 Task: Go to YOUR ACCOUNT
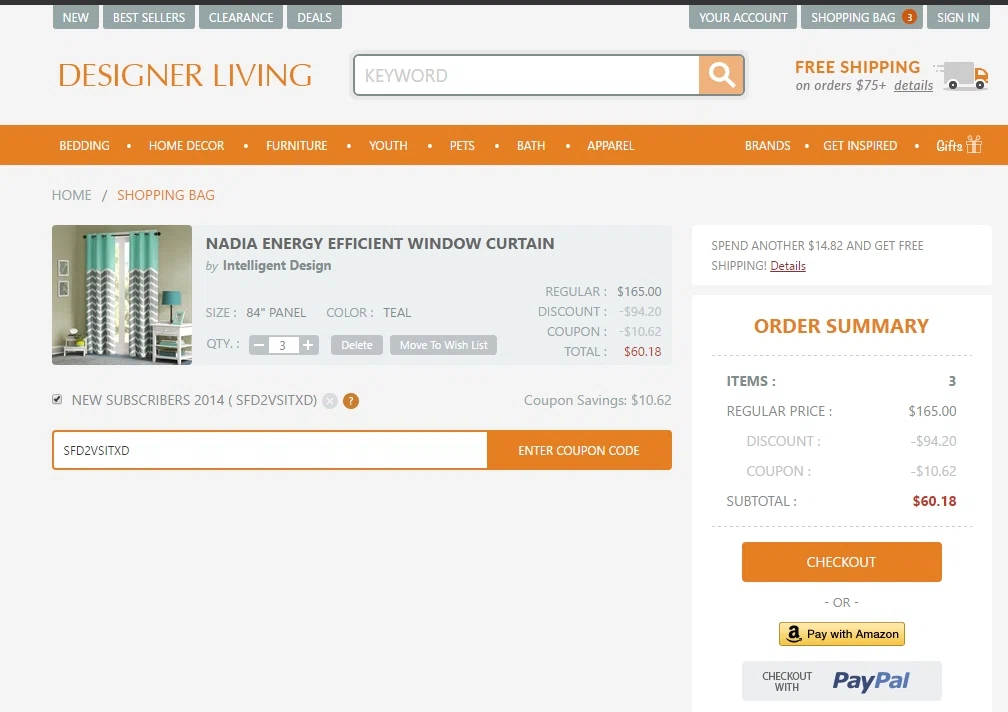[x=743, y=17]
